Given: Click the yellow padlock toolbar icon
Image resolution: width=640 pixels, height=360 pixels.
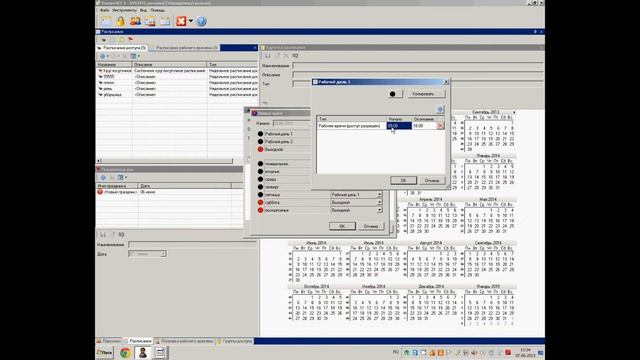Looking at the screenshot, I should 120,21.
